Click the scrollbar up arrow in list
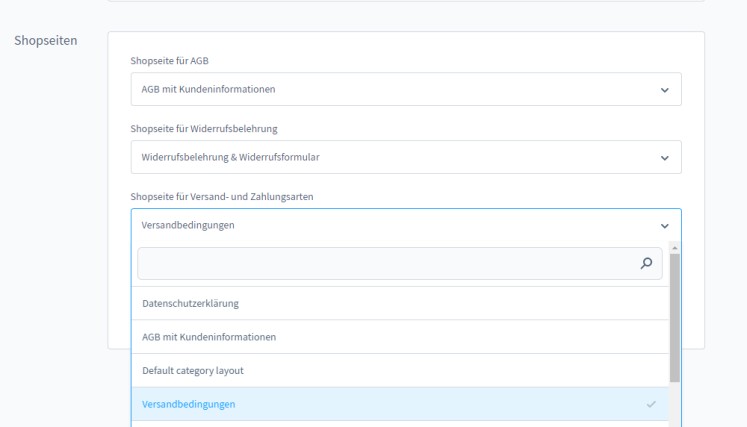This screenshot has height=427, width=747. click(675, 247)
